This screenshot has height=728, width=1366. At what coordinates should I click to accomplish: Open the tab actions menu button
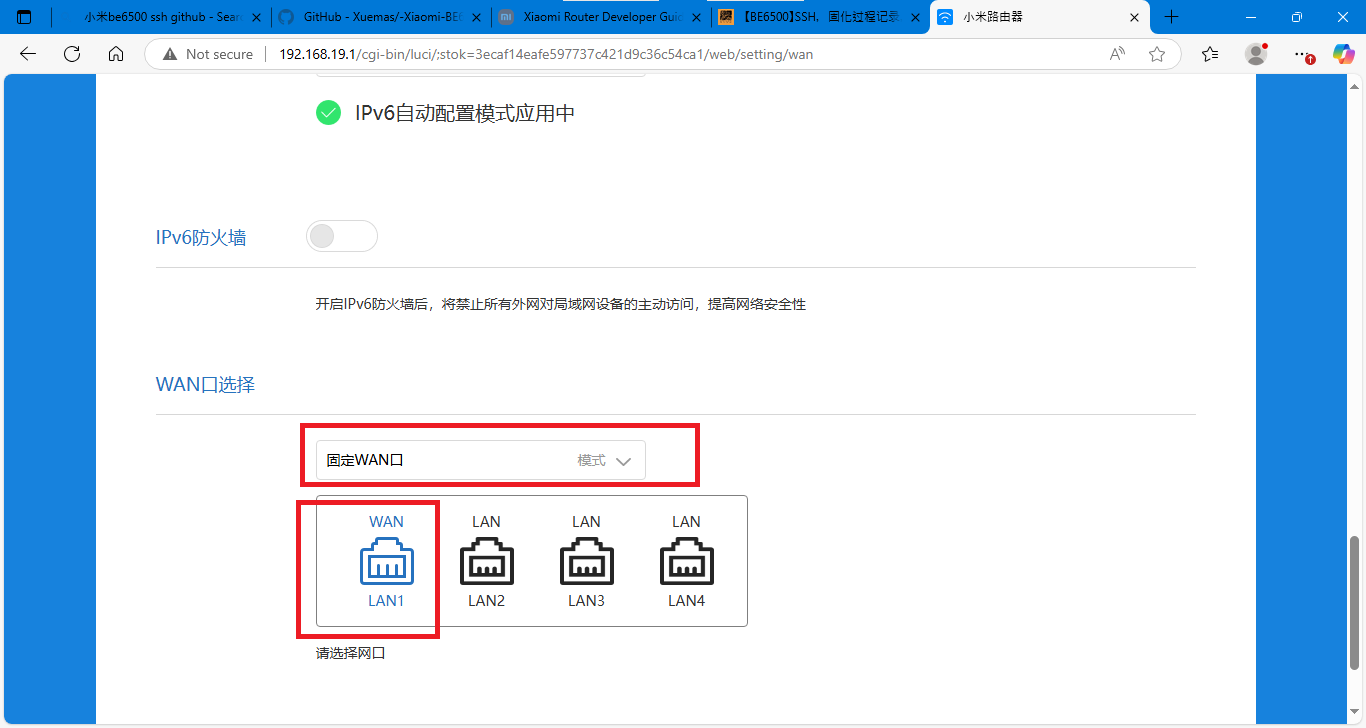tap(25, 17)
